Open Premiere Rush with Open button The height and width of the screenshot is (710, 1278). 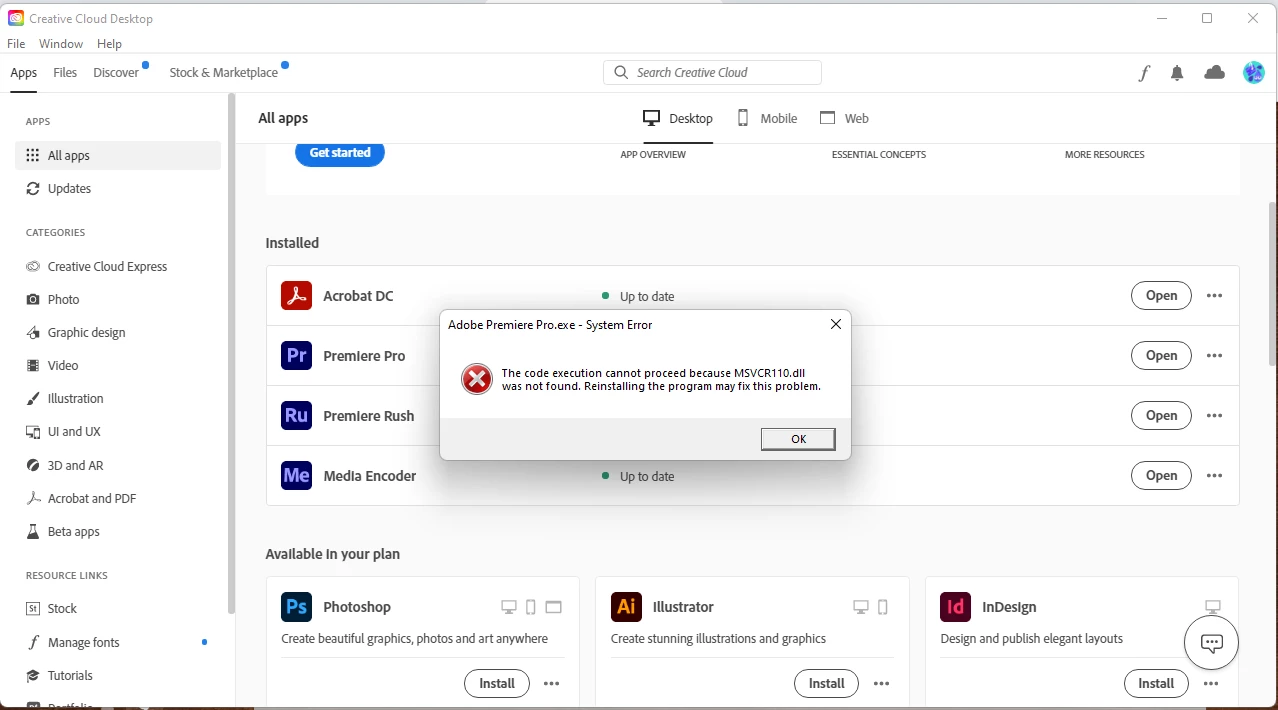[x=1161, y=416]
